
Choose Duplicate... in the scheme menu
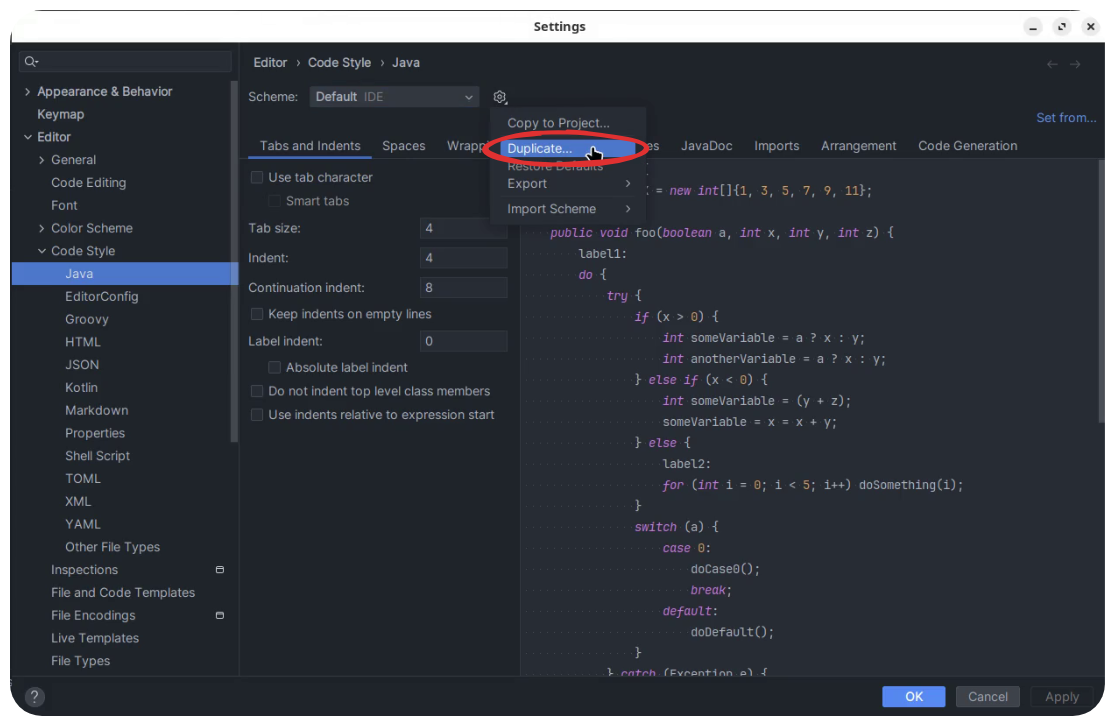(x=568, y=148)
